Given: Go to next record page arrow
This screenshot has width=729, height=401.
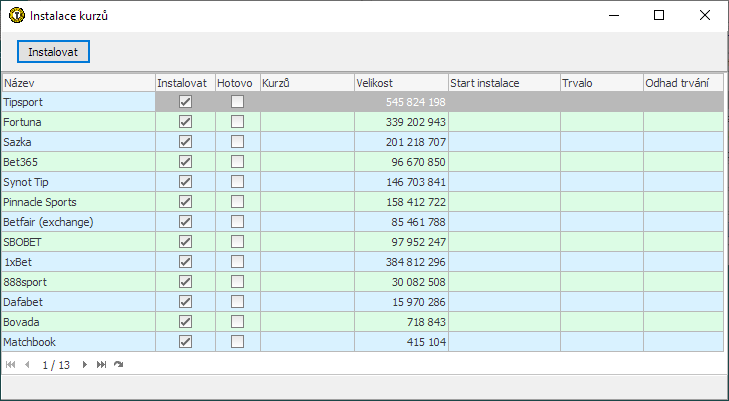Looking at the screenshot, I should point(85,365).
